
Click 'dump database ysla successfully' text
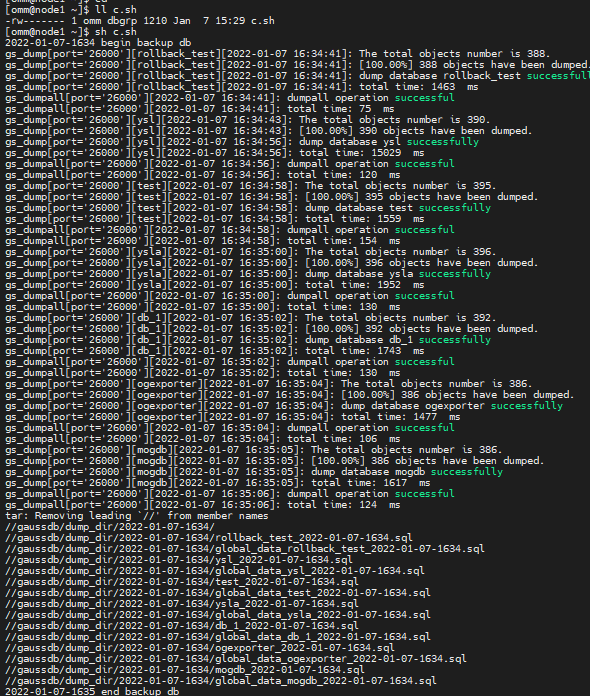click(398, 274)
